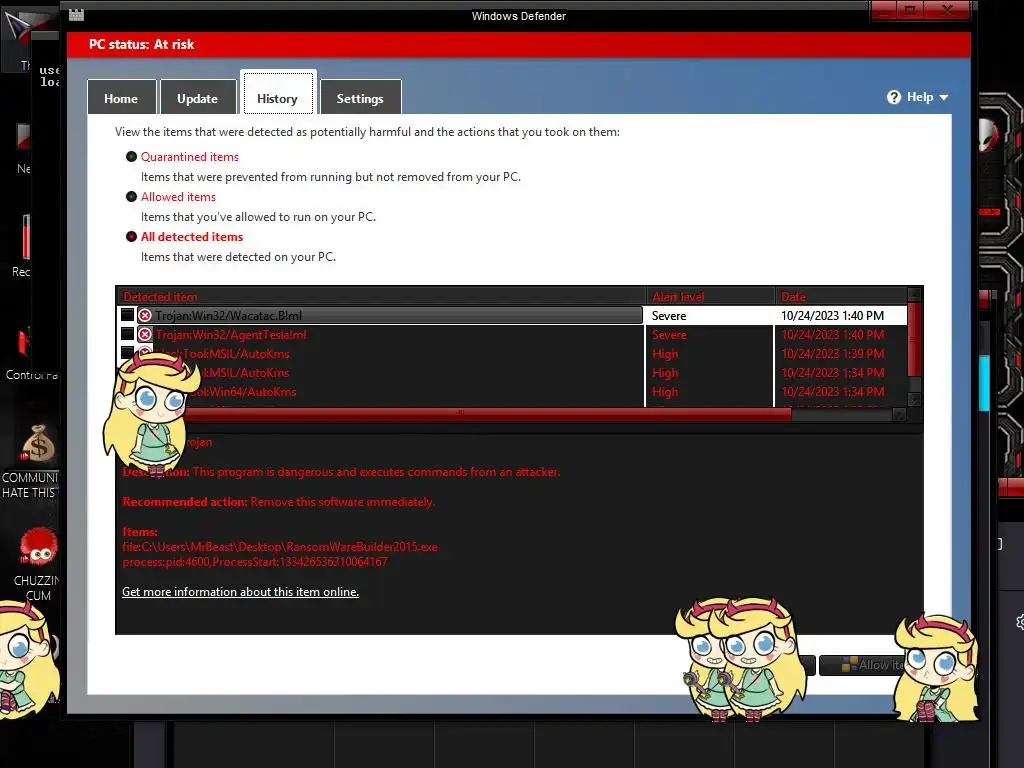1024x768 pixels.
Task: Click the Allow item button
Action: (x=862, y=665)
